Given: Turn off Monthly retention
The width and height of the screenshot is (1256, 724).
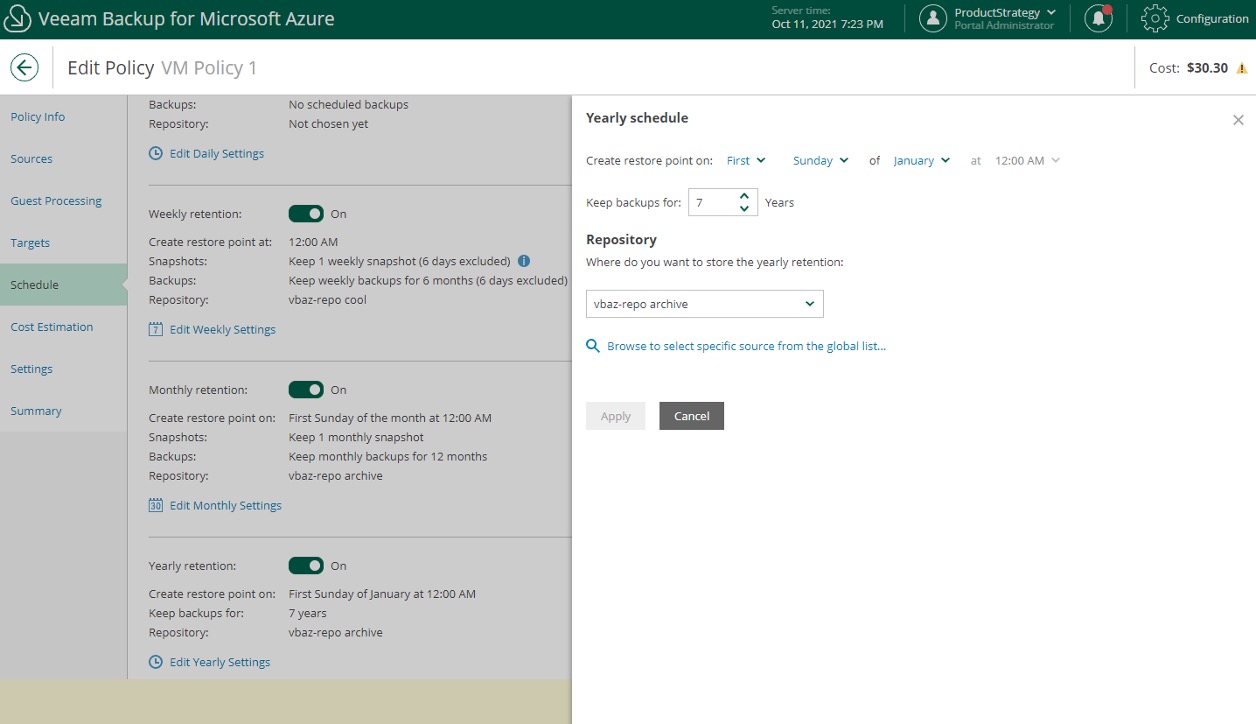Looking at the screenshot, I should 307,389.
